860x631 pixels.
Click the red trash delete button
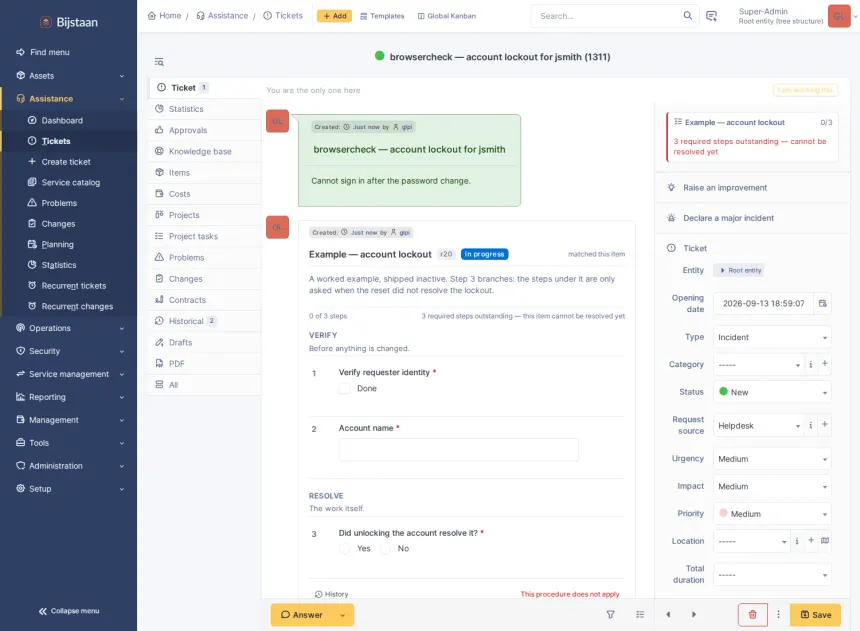click(752, 615)
